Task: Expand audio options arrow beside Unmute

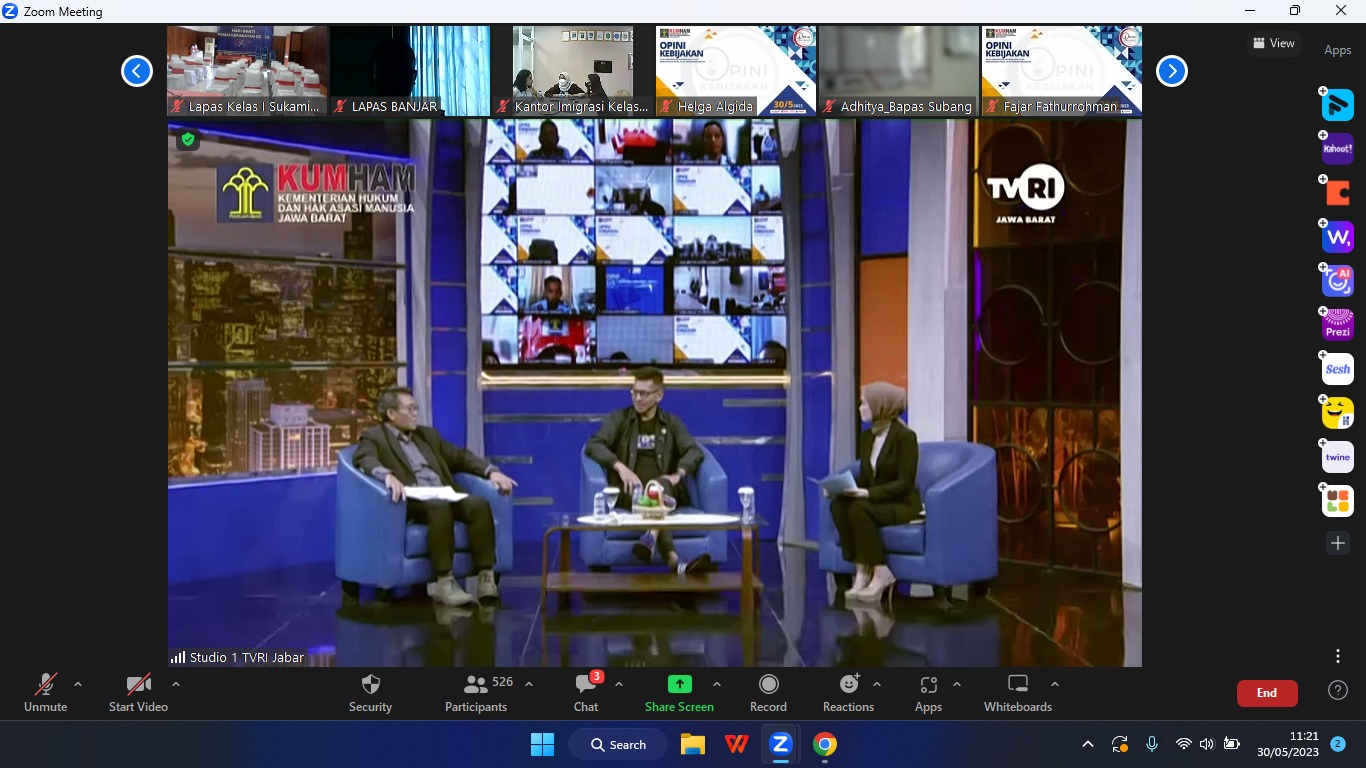Action: coord(78,685)
